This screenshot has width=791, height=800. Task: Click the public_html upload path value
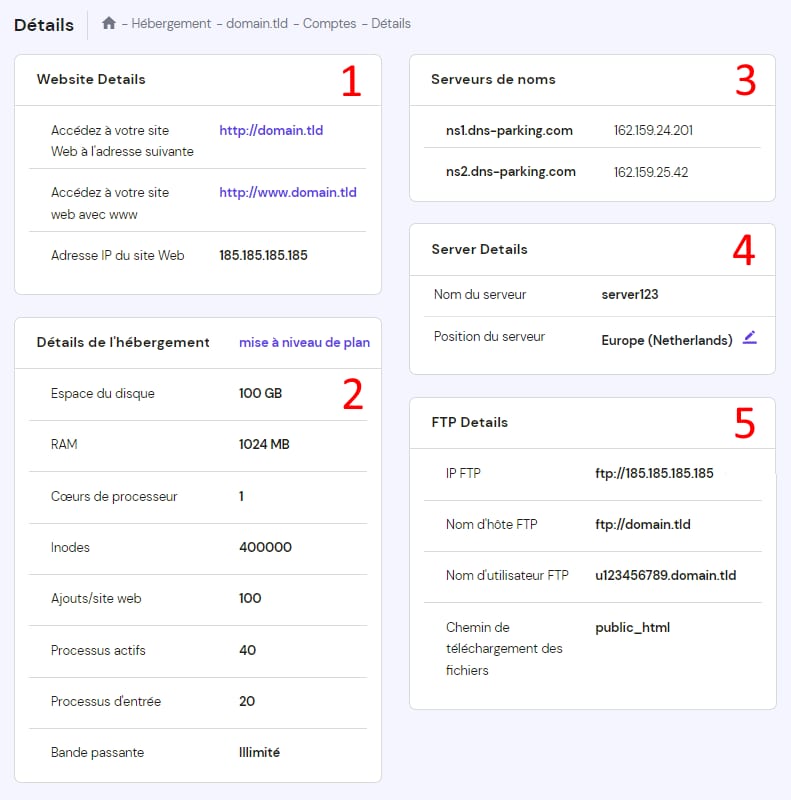coord(632,627)
